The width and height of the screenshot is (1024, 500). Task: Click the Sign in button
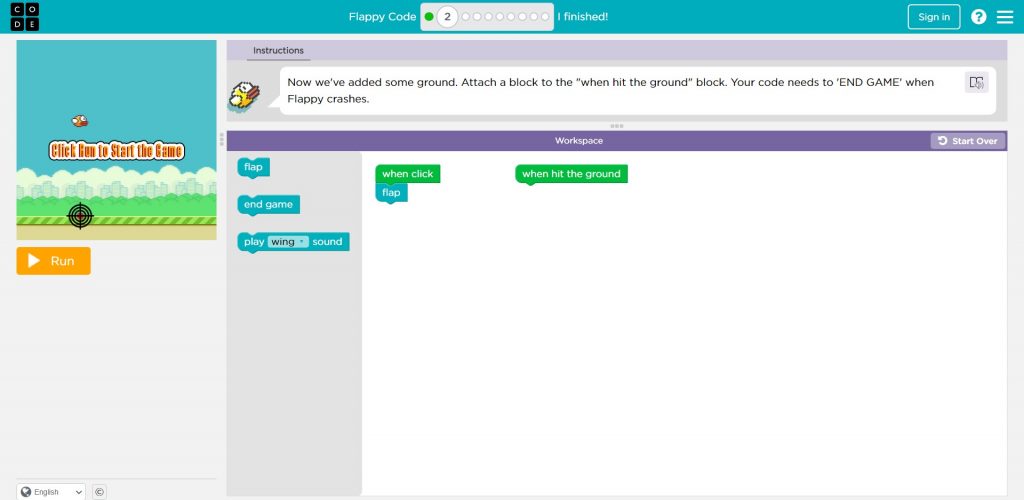coord(934,17)
